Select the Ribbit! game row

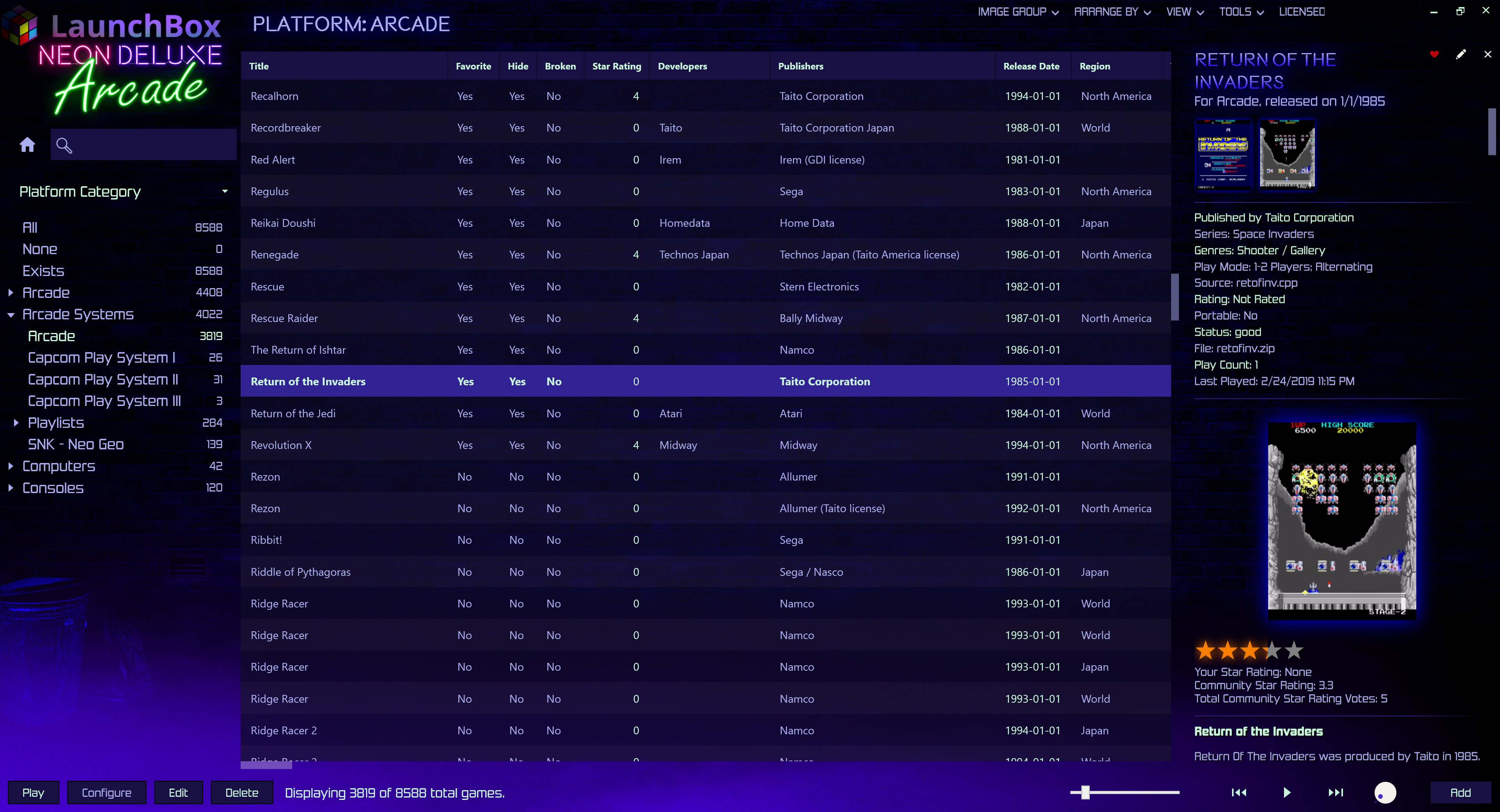point(705,540)
